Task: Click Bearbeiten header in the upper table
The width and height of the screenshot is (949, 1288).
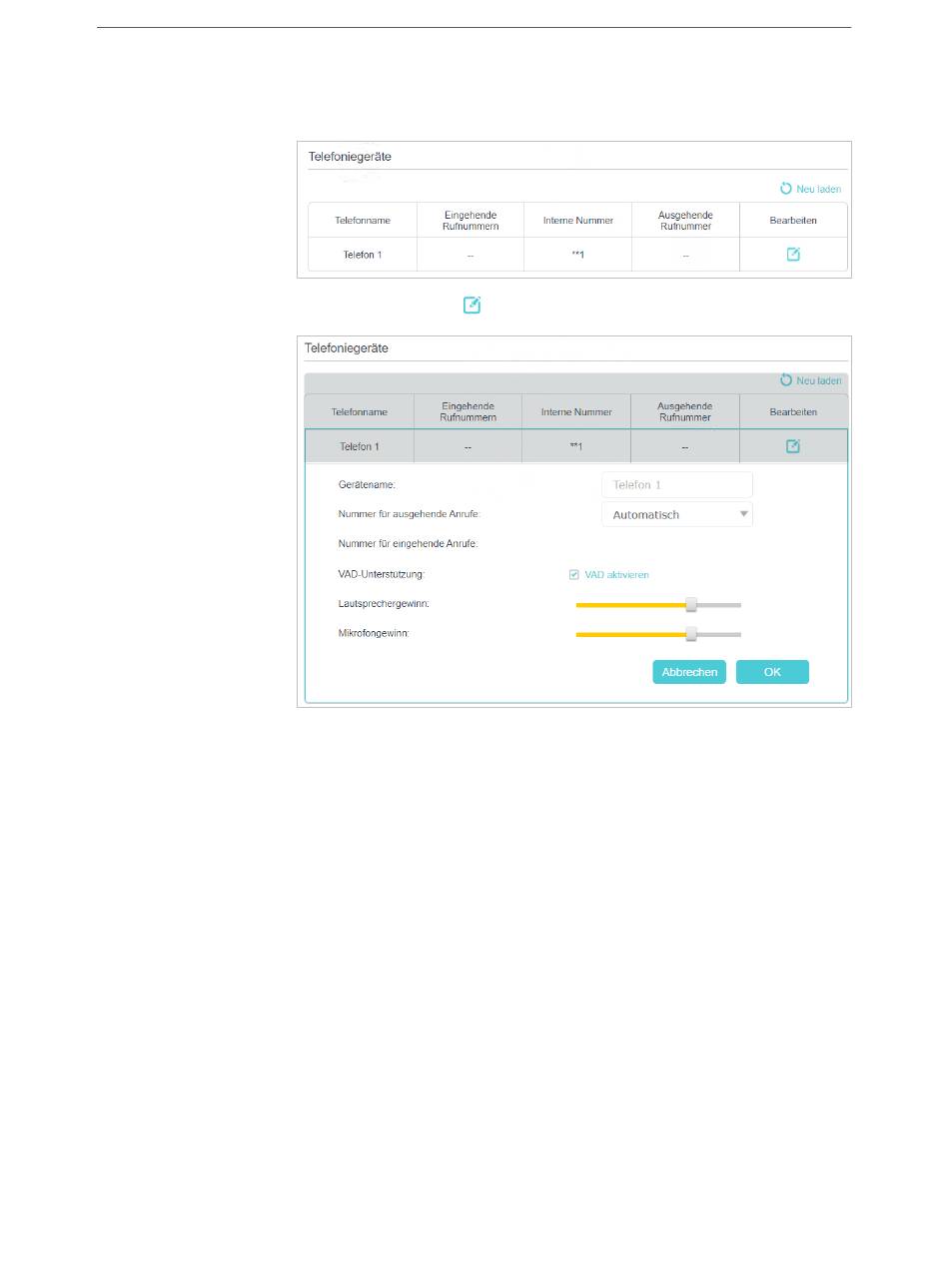Action: [x=793, y=221]
